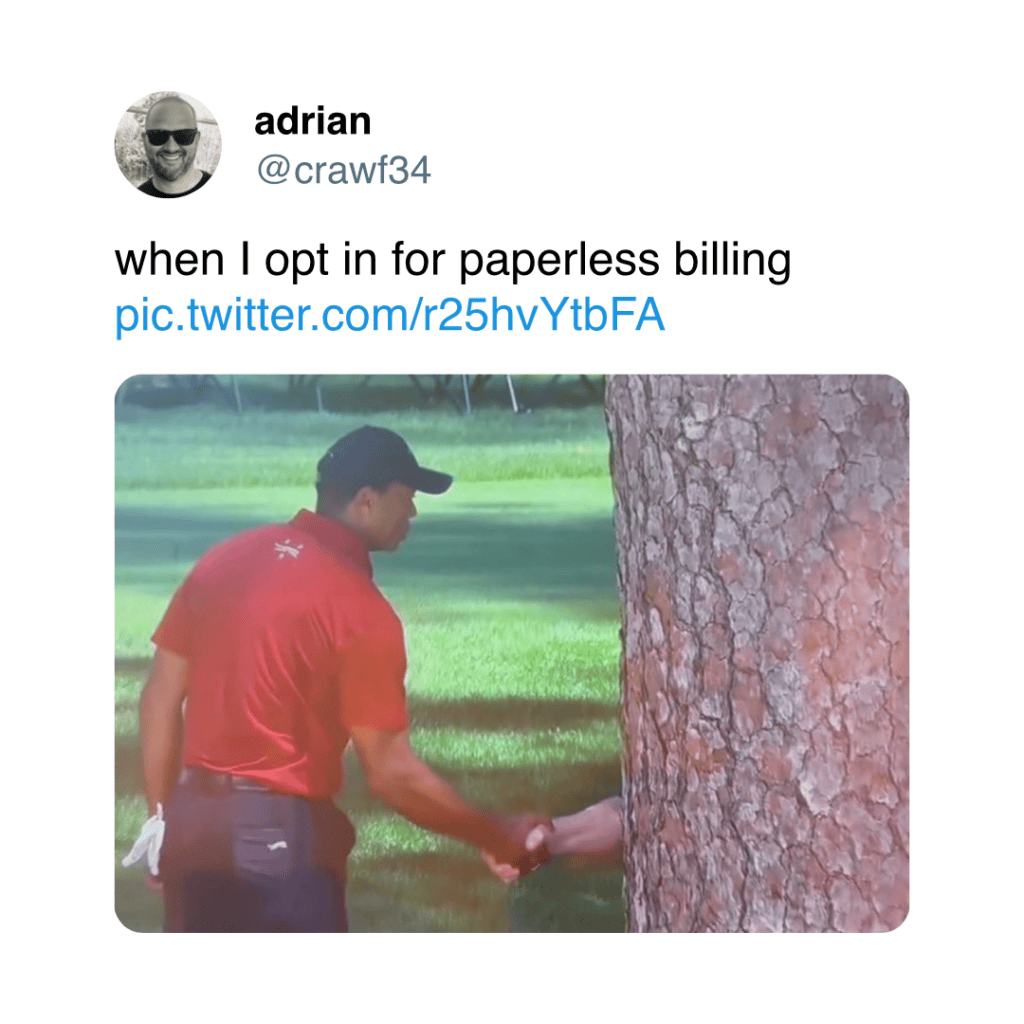Viewport: 1024px width, 1024px height.
Task: Click the white golf glove in back pocket
Action: tap(145, 842)
